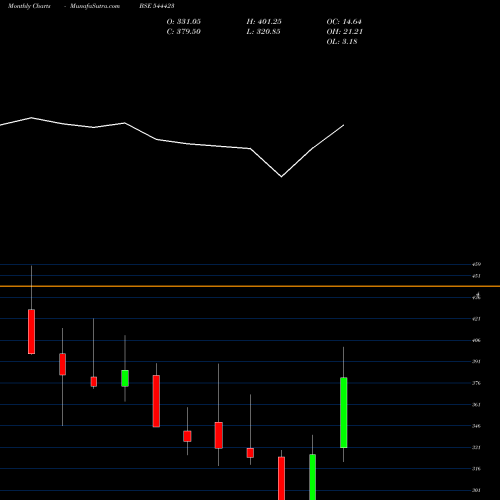Click the 361 price axis label
Image resolution: width=500 pixels, height=500 pixels.
click(477, 405)
